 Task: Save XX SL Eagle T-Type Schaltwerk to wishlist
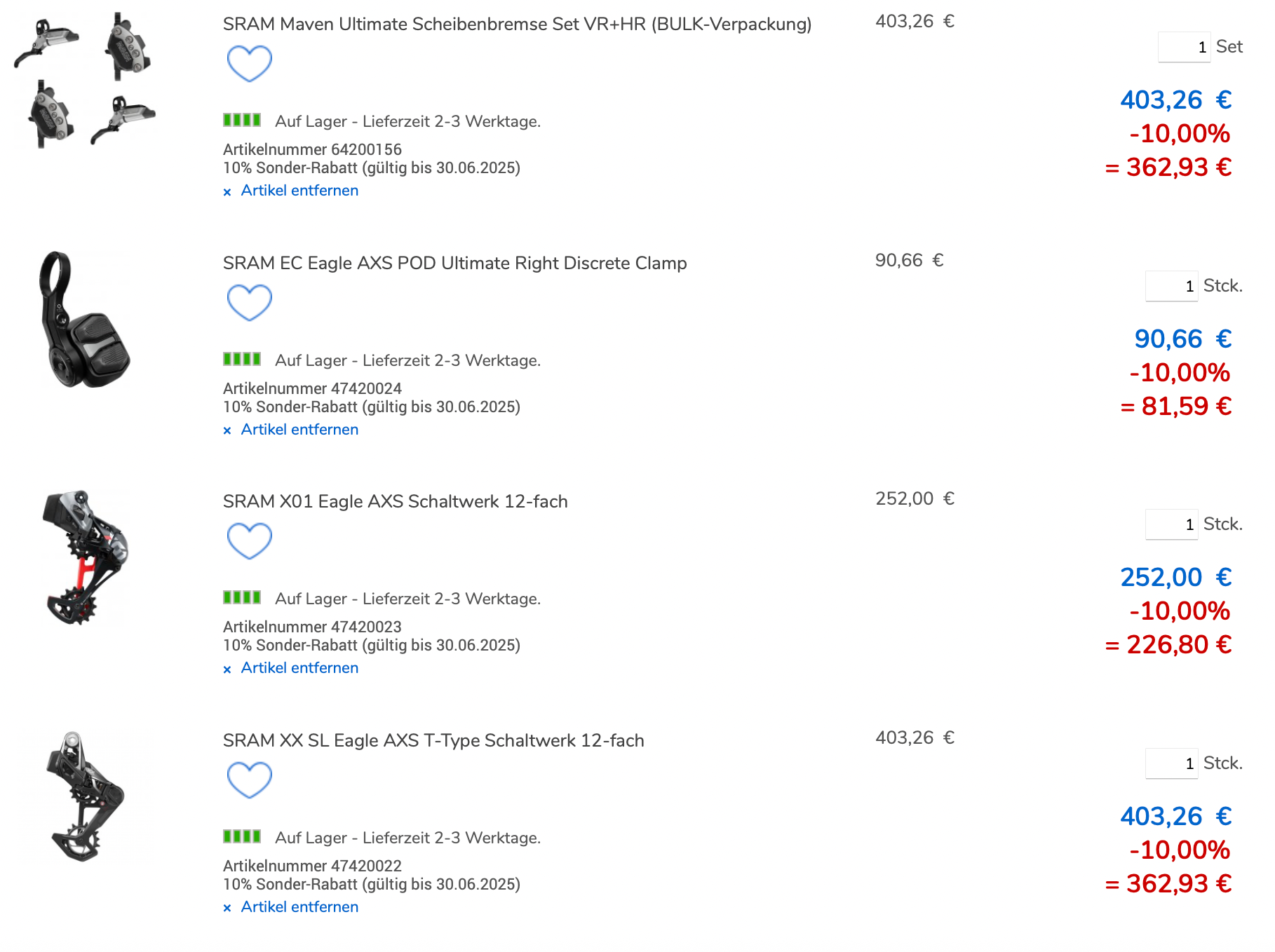tap(249, 780)
